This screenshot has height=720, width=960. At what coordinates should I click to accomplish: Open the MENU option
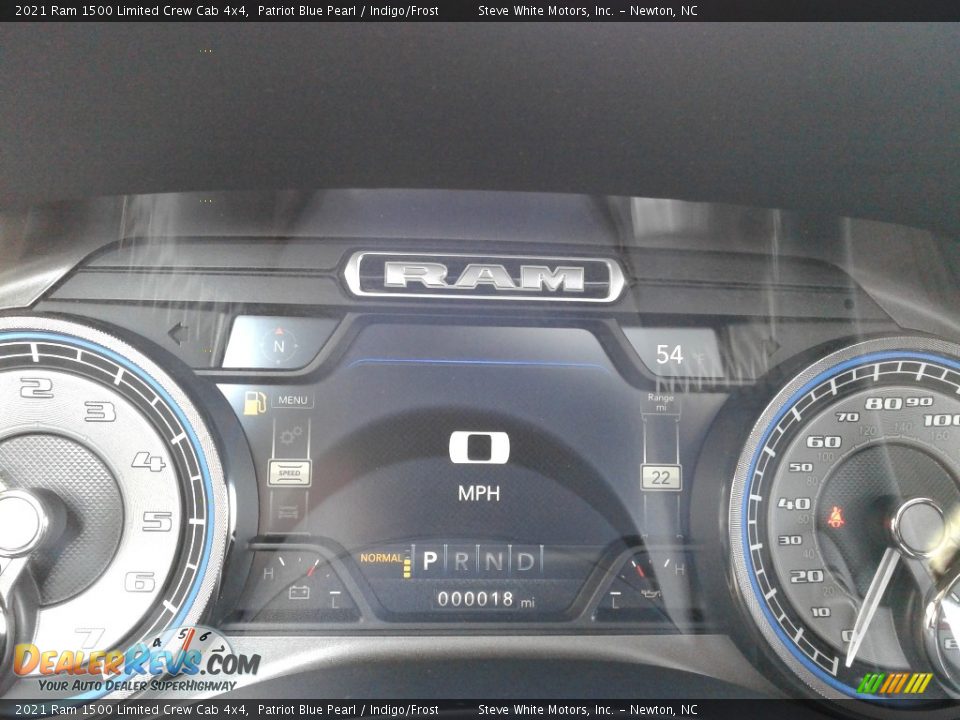[x=293, y=400]
